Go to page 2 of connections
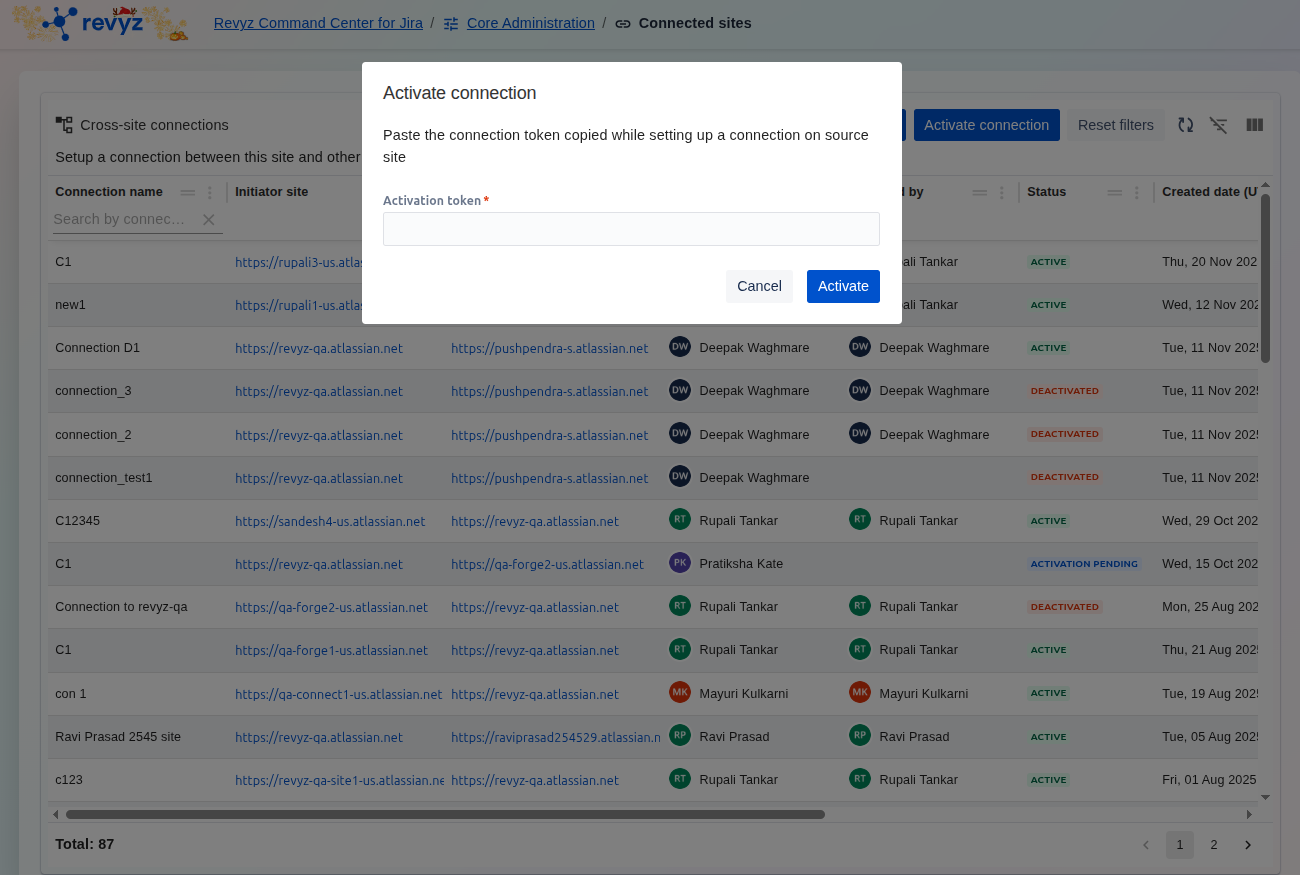Image resolution: width=1300 pixels, height=875 pixels. pyautogui.click(x=1214, y=845)
